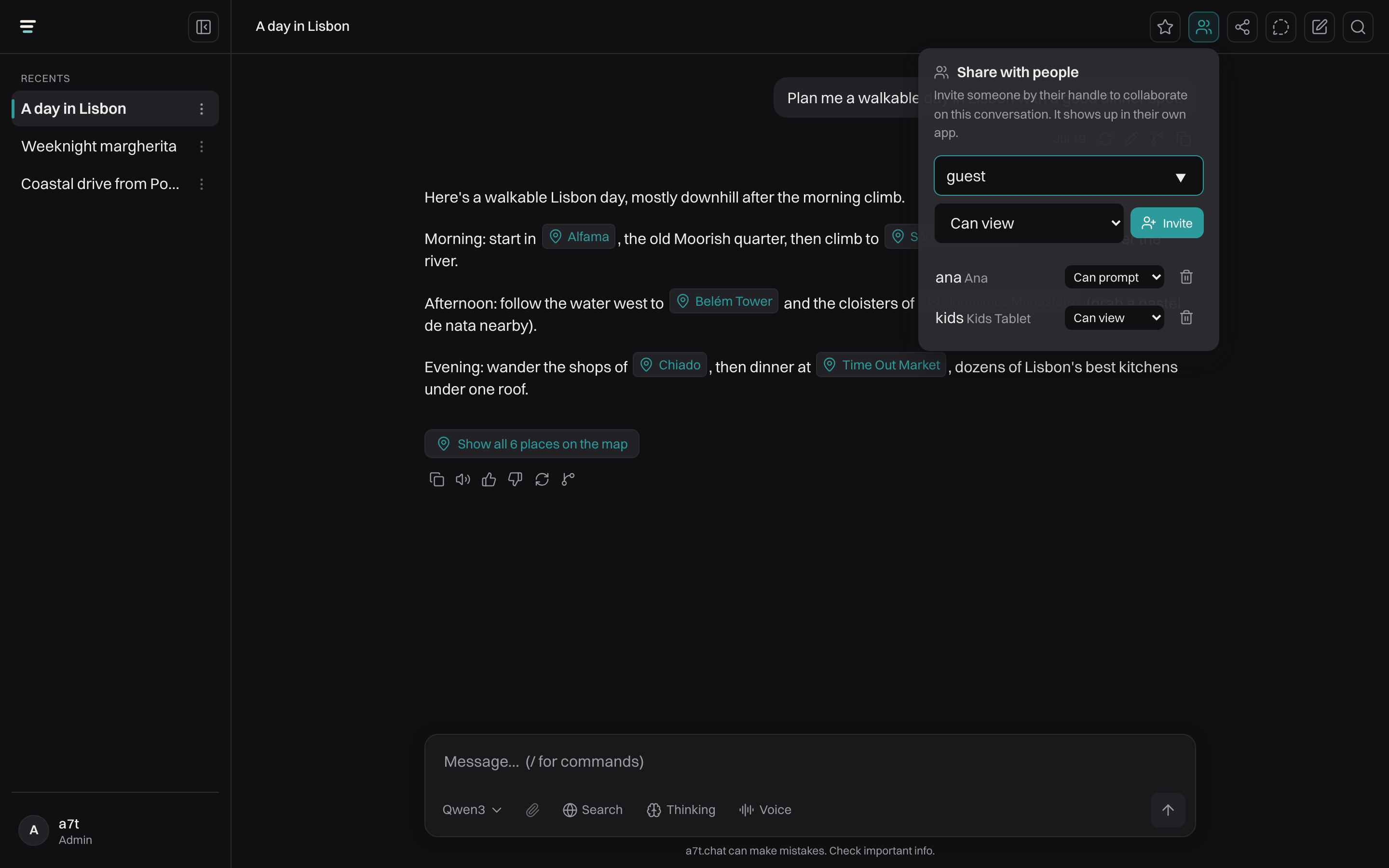Screen dimensions: 1389x868
Task: Click the Invite button
Action: coord(1166,223)
